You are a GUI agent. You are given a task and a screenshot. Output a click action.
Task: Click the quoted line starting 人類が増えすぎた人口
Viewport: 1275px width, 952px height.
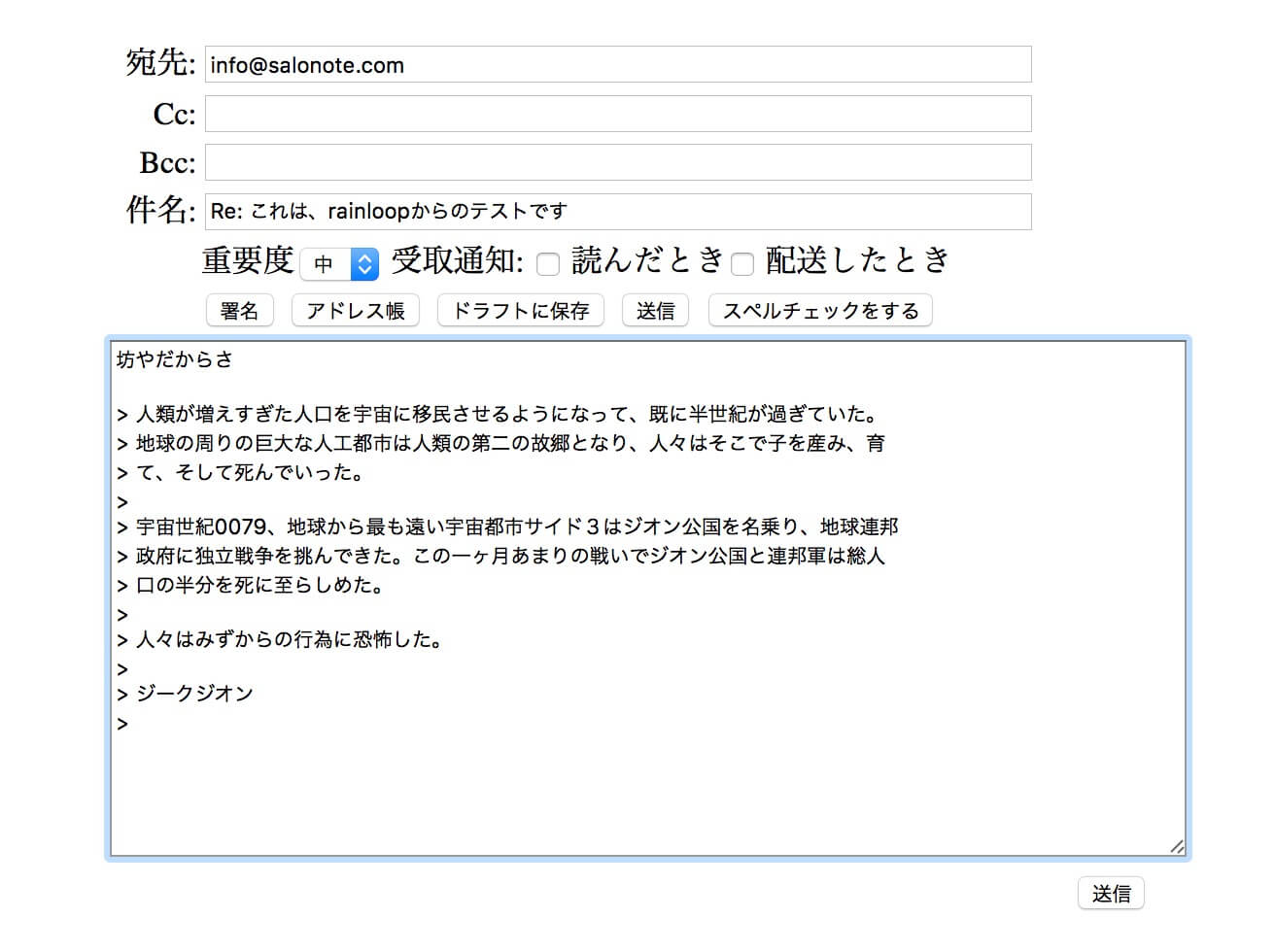click(x=499, y=414)
